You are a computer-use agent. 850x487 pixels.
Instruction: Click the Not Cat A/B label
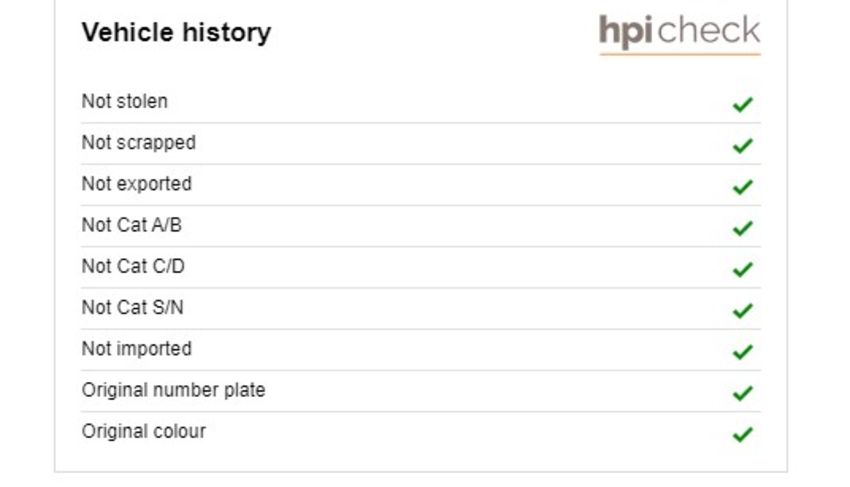coord(132,225)
